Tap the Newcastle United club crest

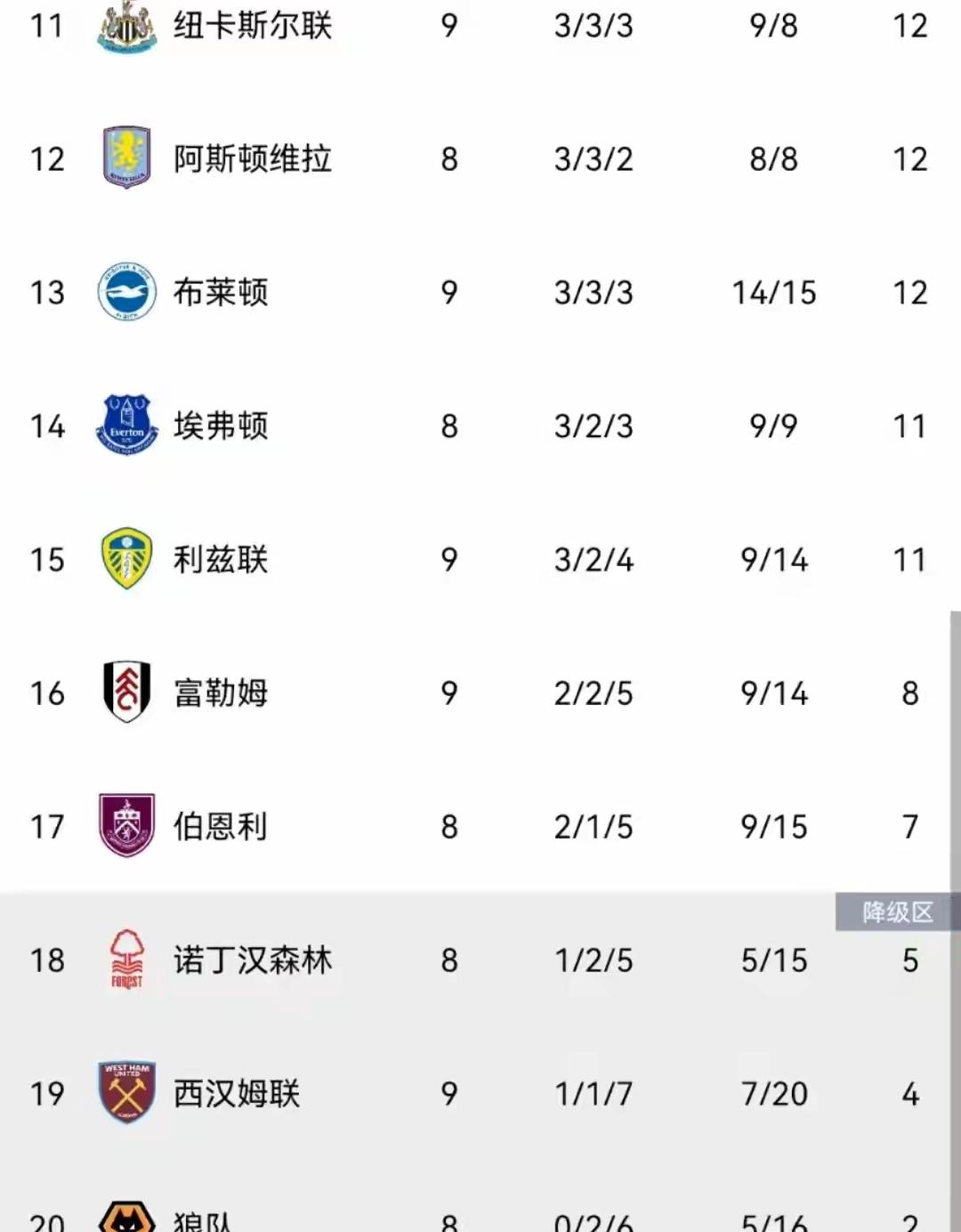[x=126, y=26]
